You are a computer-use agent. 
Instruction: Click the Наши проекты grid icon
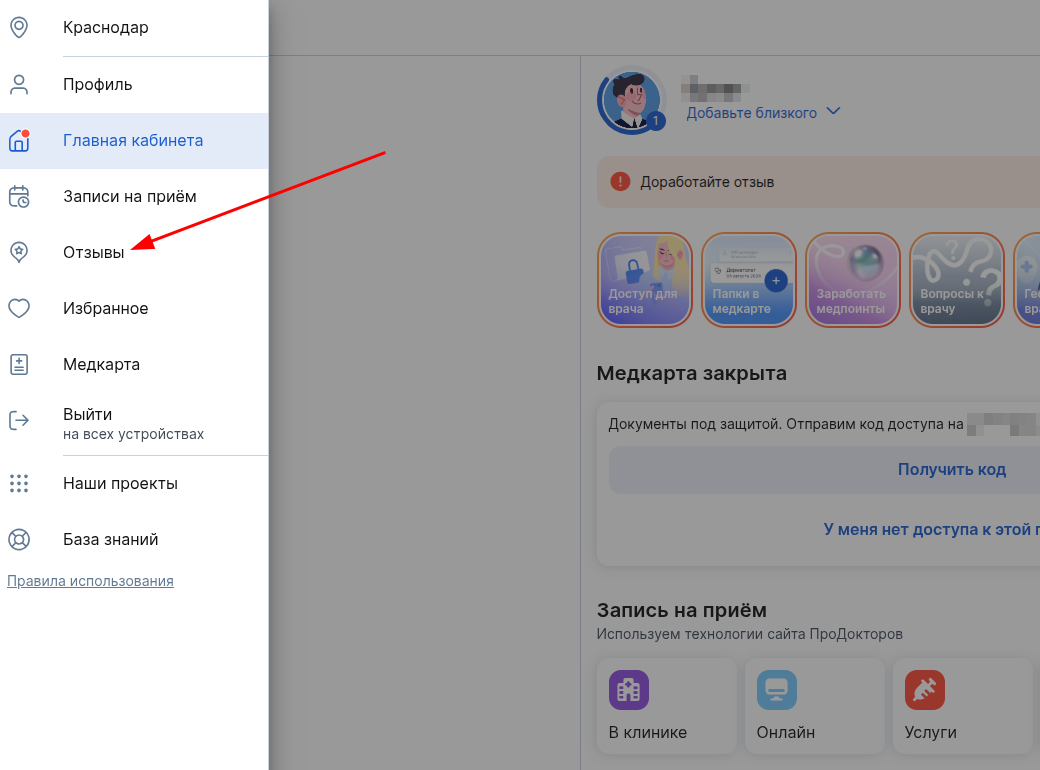tap(19, 483)
